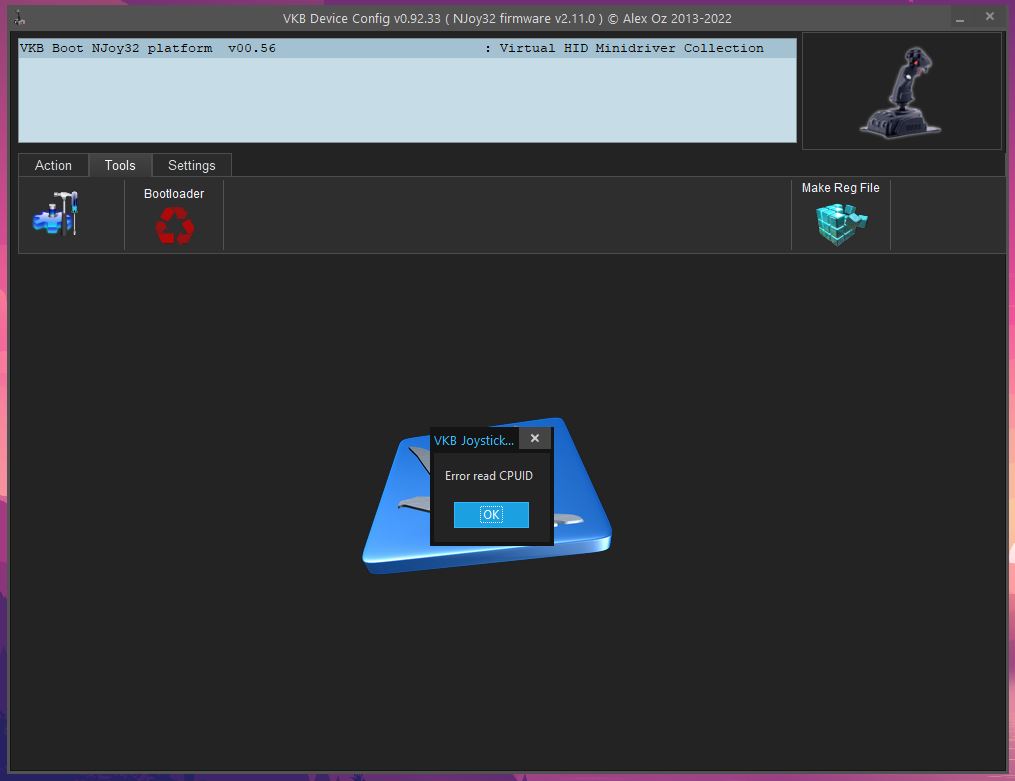Screen dimensions: 1015x781
Task: Open the Settings tab
Action: click(192, 166)
